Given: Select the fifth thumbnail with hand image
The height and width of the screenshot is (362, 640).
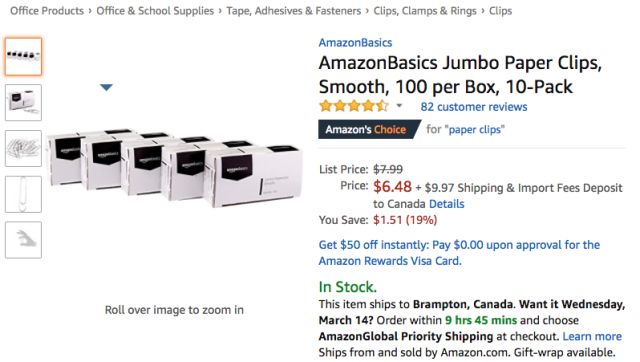Looking at the screenshot, I should click(x=23, y=240).
